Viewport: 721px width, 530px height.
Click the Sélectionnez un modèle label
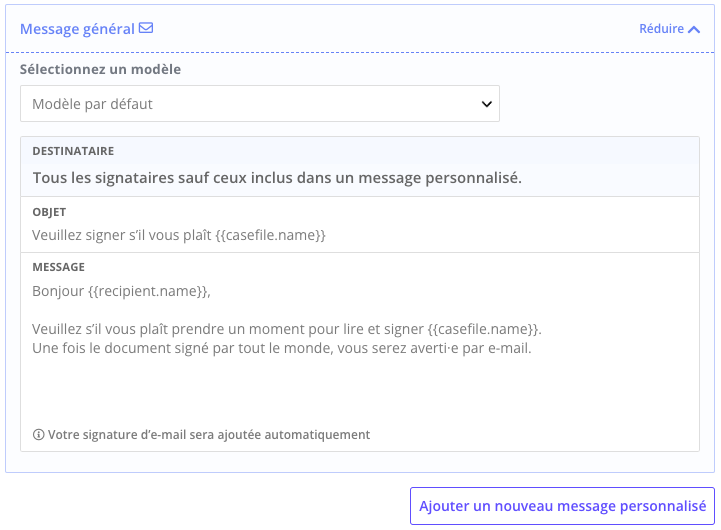click(x=100, y=69)
